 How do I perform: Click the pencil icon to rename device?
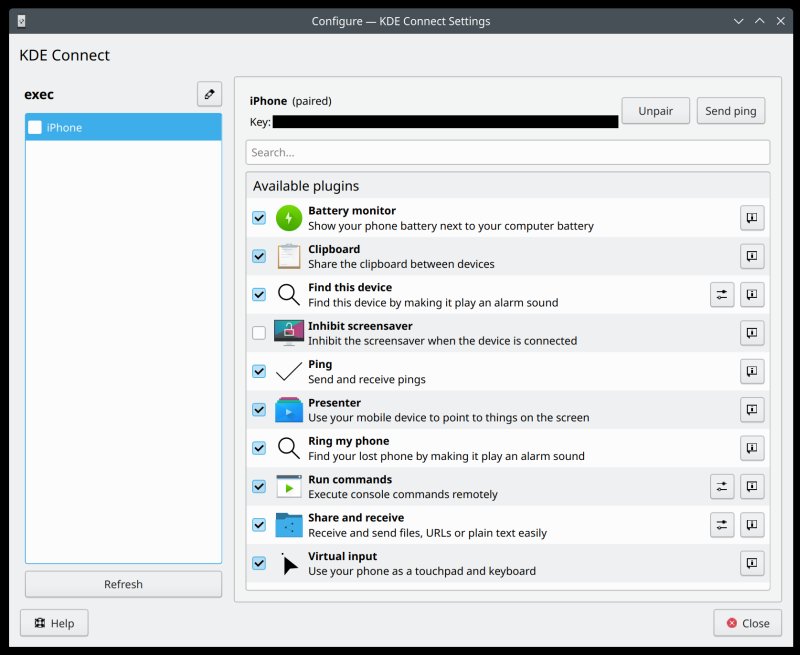pos(209,94)
